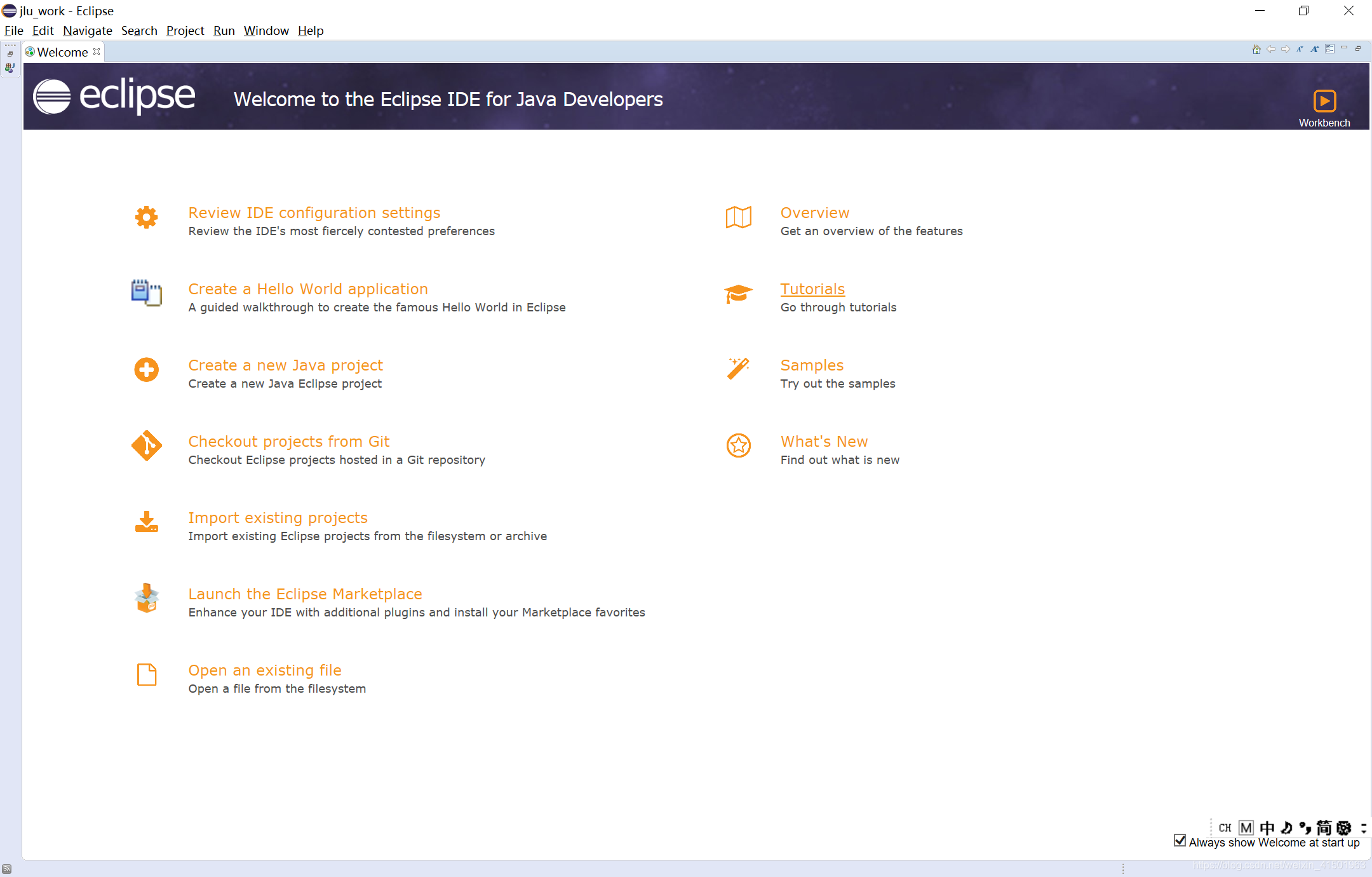Click the Home icon in Welcome toolbar
This screenshot has width=1372, height=877.
[1256, 50]
